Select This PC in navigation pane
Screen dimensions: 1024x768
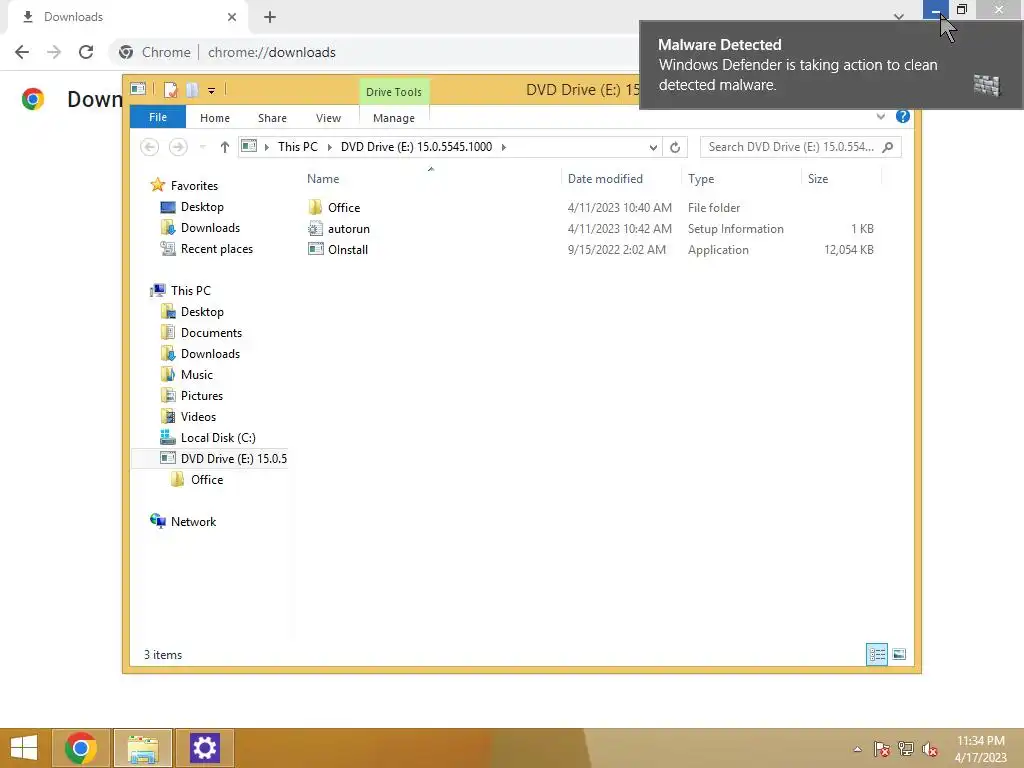(190, 291)
